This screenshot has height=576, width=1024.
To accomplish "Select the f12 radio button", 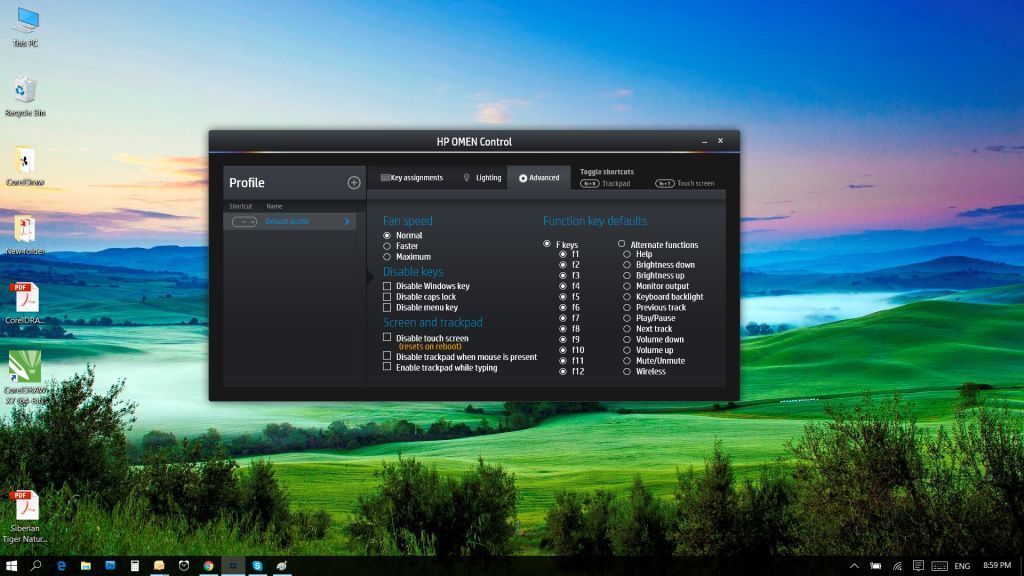I will [x=563, y=372].
